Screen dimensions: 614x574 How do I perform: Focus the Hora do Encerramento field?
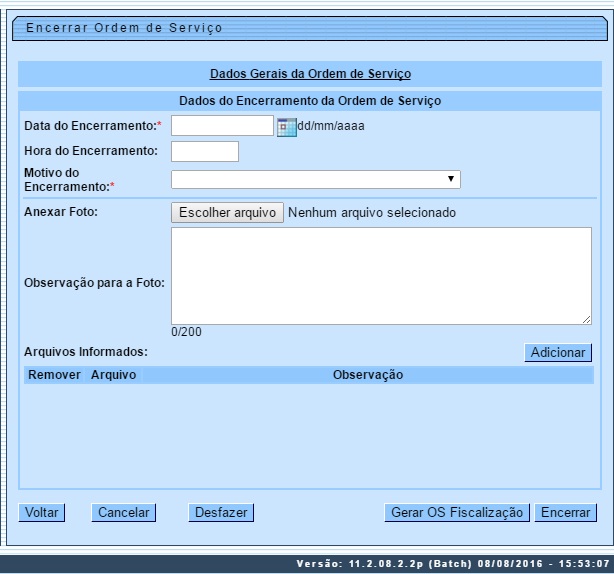[205, 151]
